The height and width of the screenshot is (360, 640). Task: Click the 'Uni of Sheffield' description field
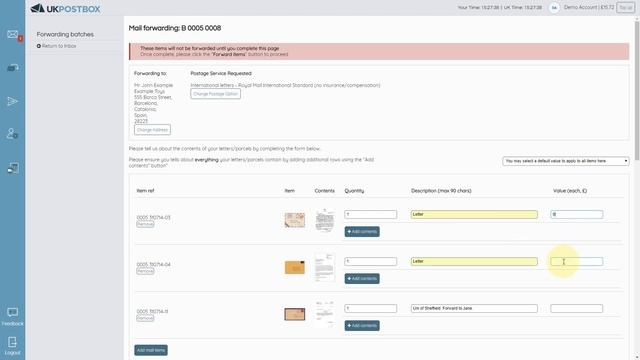pos(474,309)
